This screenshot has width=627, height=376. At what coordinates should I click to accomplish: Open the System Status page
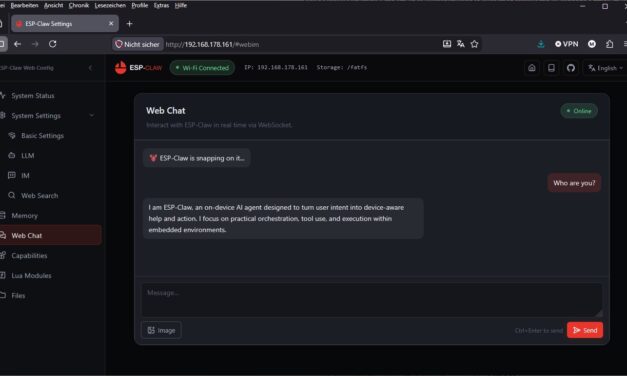click(33, 96)
